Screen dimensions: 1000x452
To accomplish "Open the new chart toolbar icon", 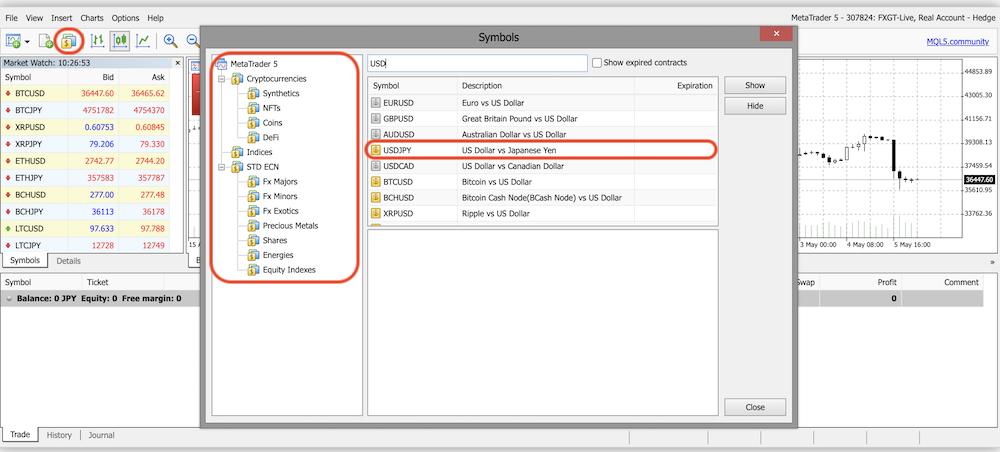I will pos(13,41).
